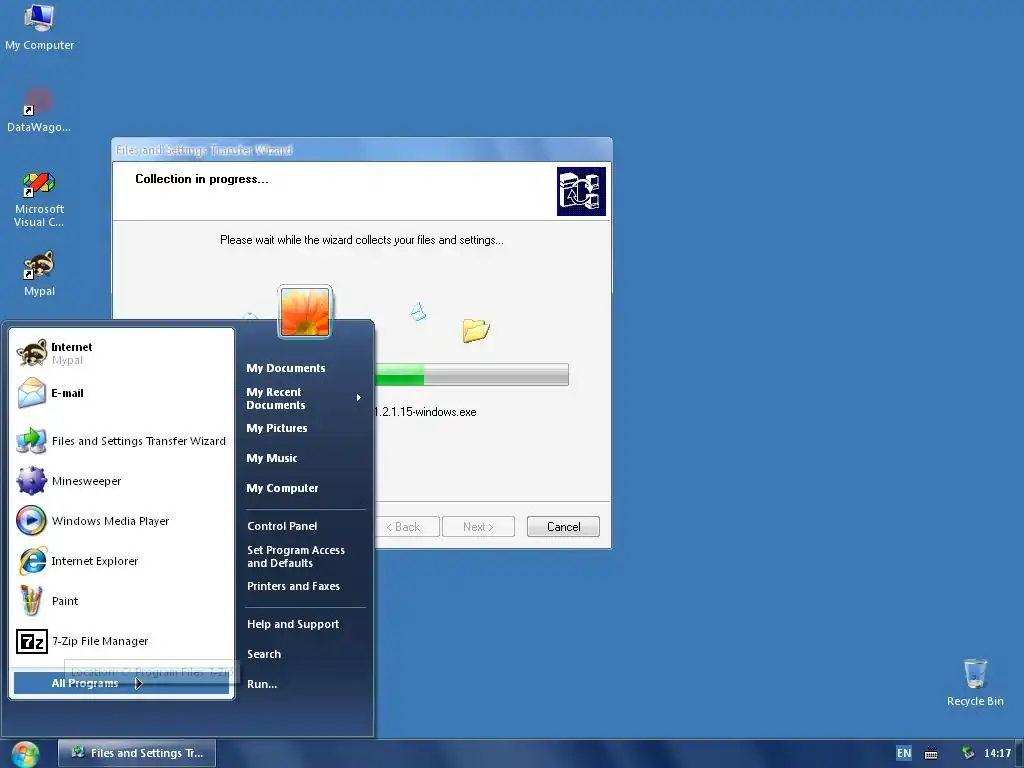Launch Files and Settings Transfer Wizard icon
The width and height of the screenshot is (1024, 768).
coord(31,441)
